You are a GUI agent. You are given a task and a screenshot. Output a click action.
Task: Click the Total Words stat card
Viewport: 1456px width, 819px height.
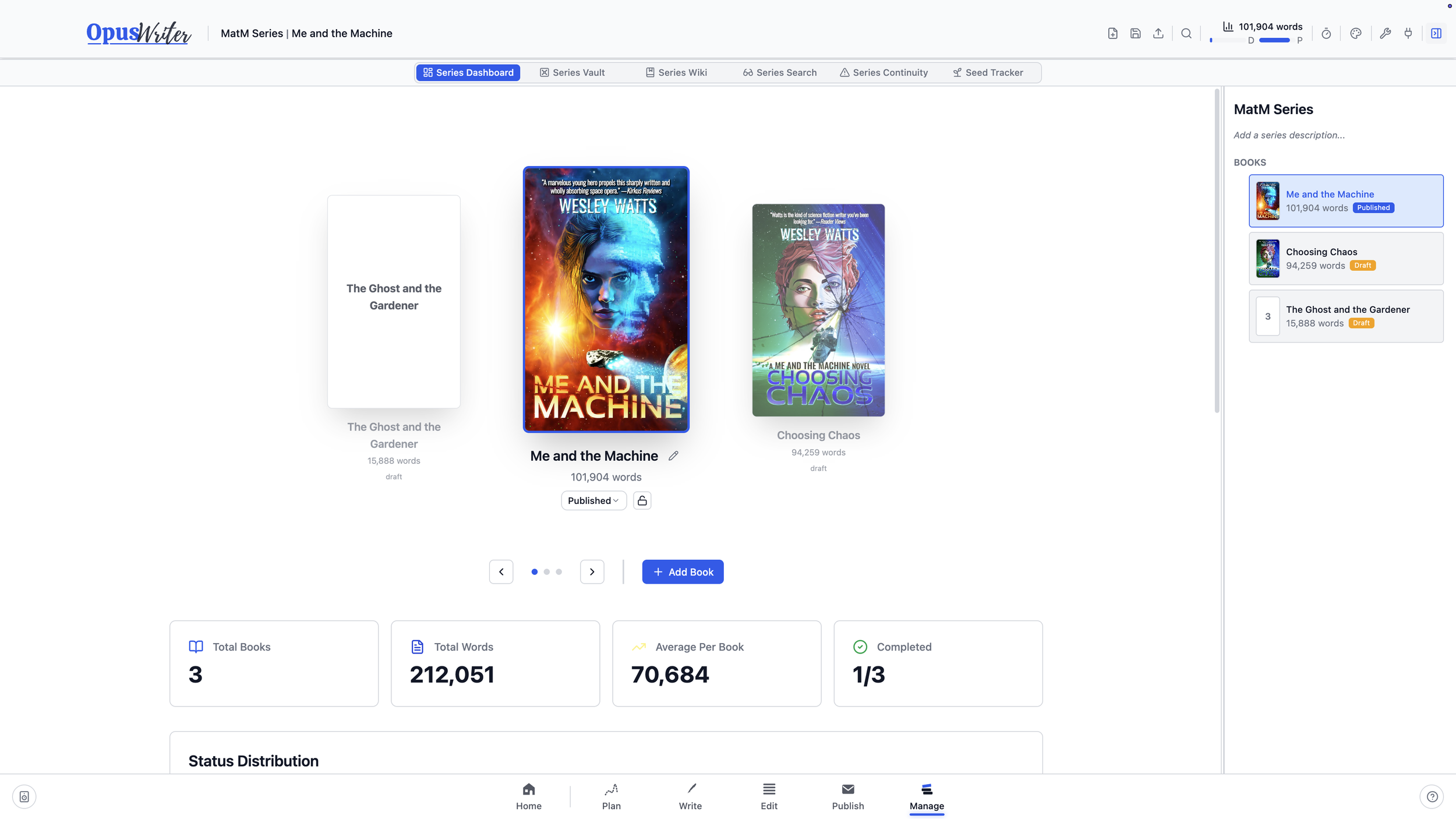tap(495, 663)
